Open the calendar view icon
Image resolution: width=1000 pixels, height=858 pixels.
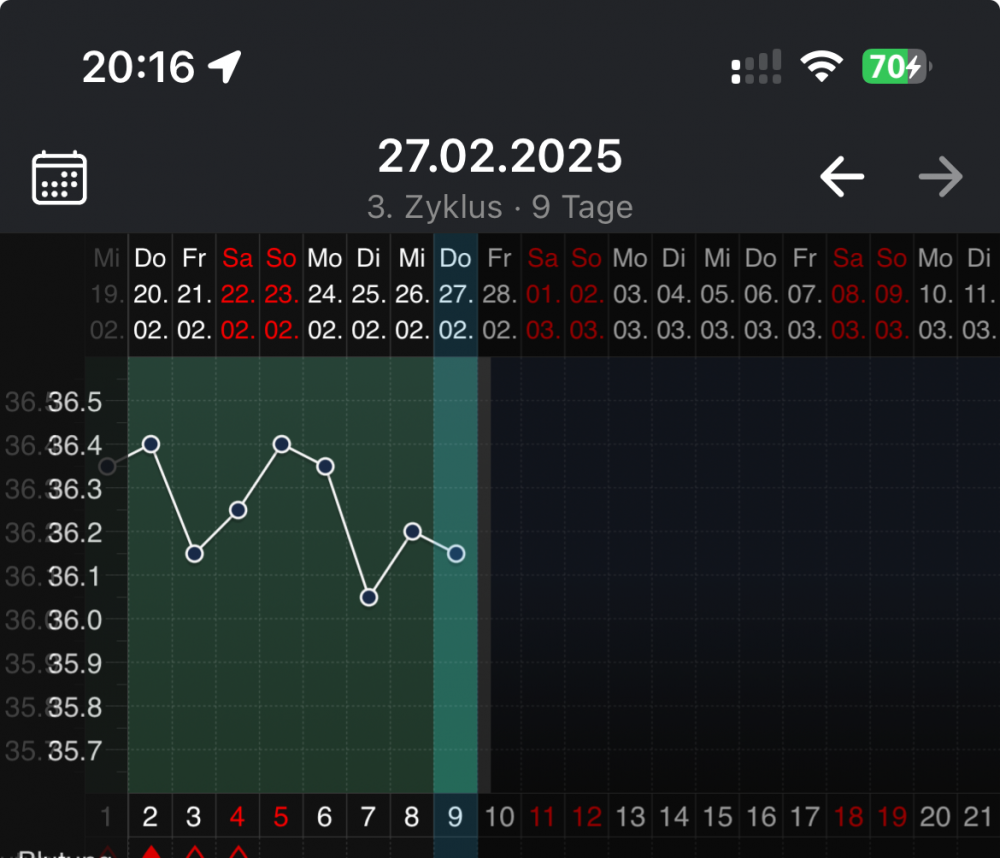(59, 177)
